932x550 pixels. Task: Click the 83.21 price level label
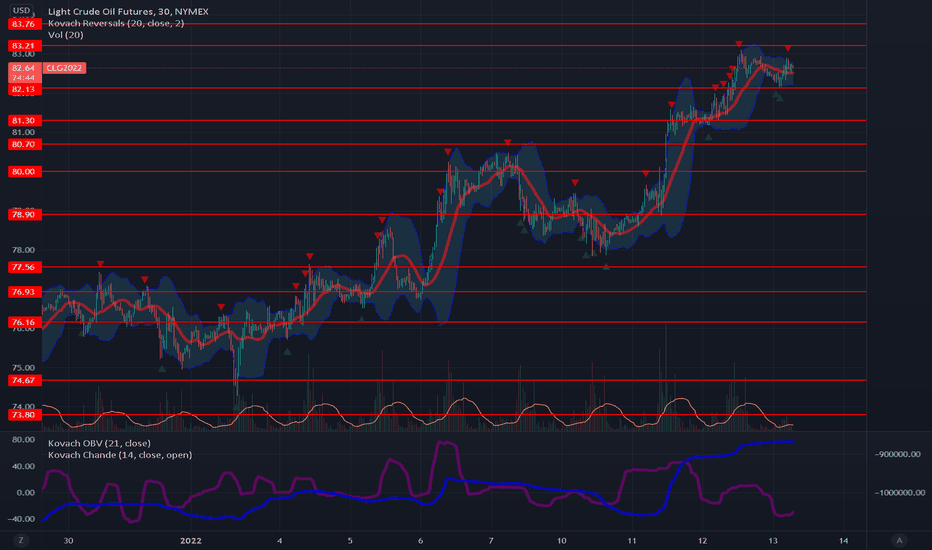coord(25,46)
